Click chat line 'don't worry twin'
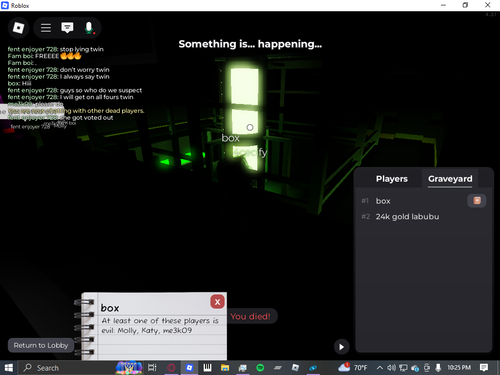 point(58,70)
